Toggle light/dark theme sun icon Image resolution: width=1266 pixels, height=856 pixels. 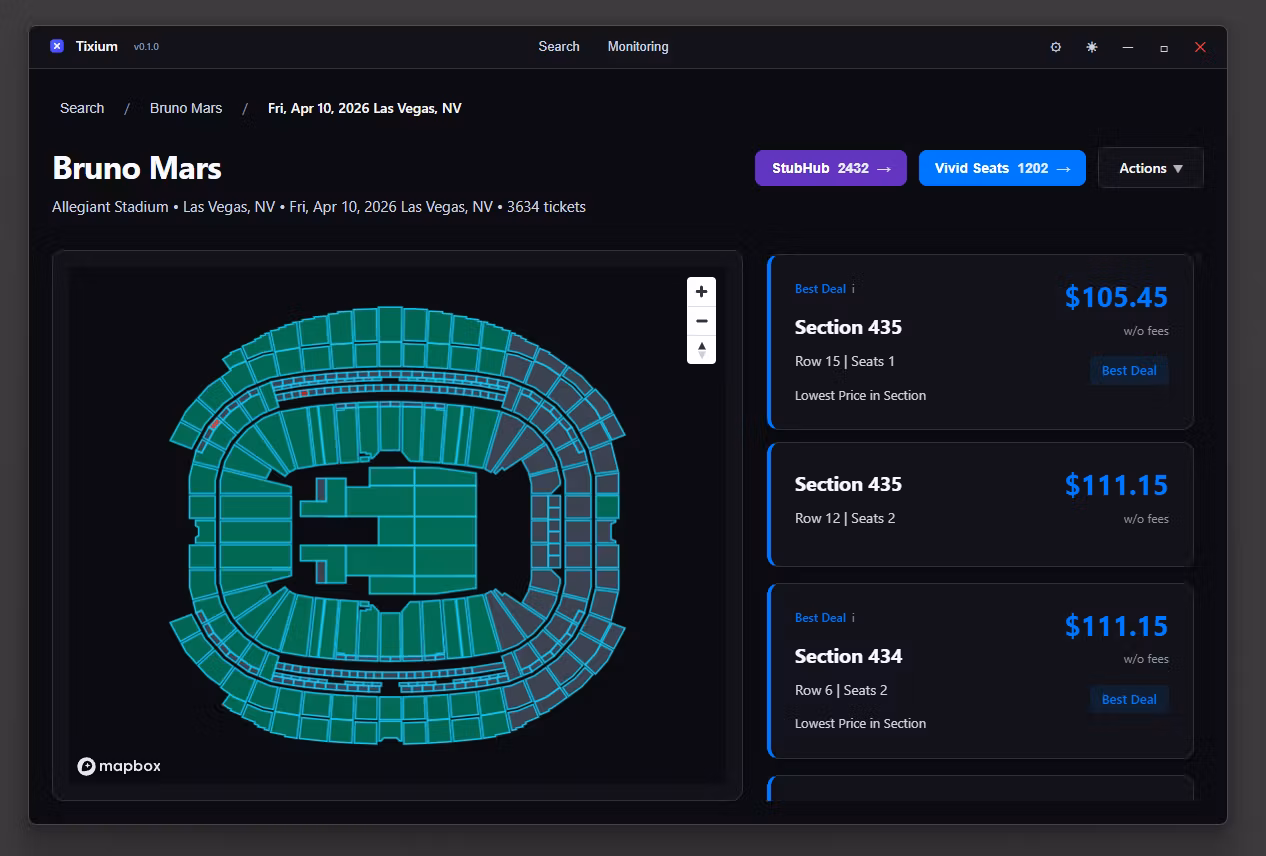[x=1091, y=47]
